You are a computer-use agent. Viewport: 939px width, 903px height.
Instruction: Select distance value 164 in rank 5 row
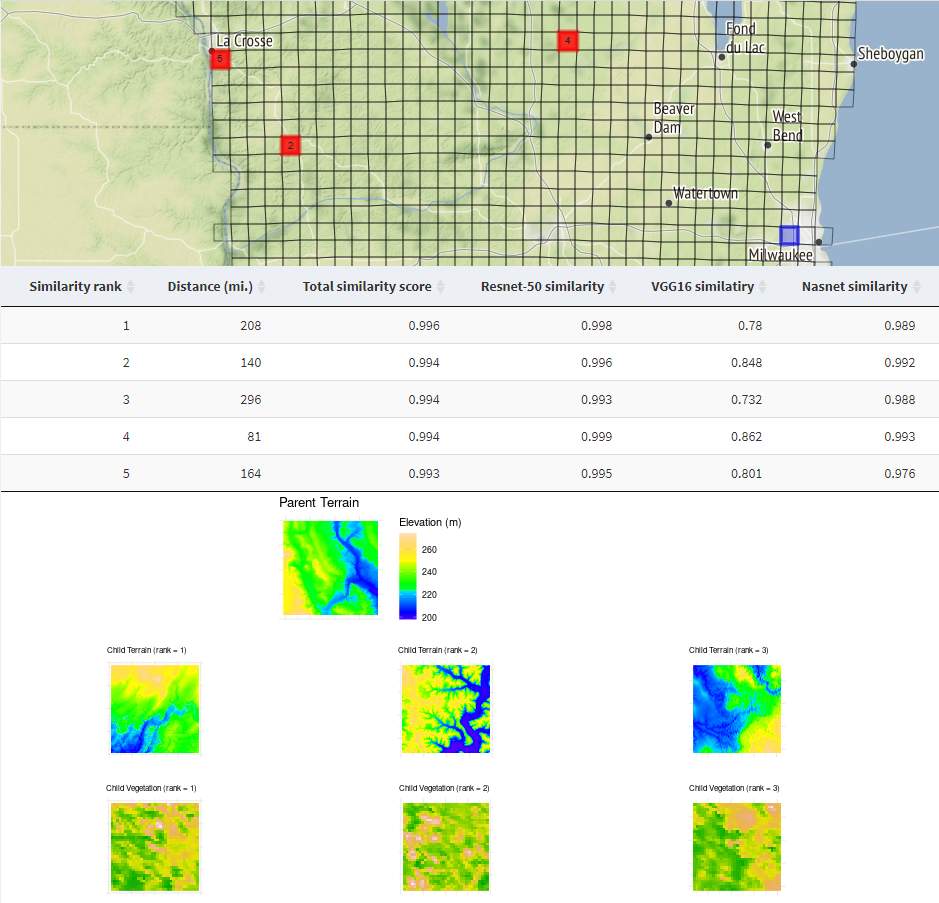coord(250,474)
